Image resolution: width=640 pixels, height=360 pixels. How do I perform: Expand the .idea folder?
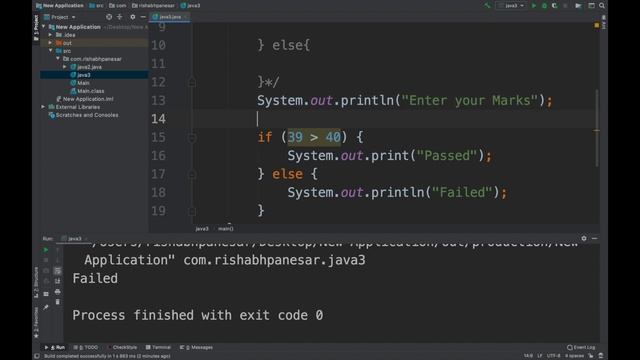[51, 35]
